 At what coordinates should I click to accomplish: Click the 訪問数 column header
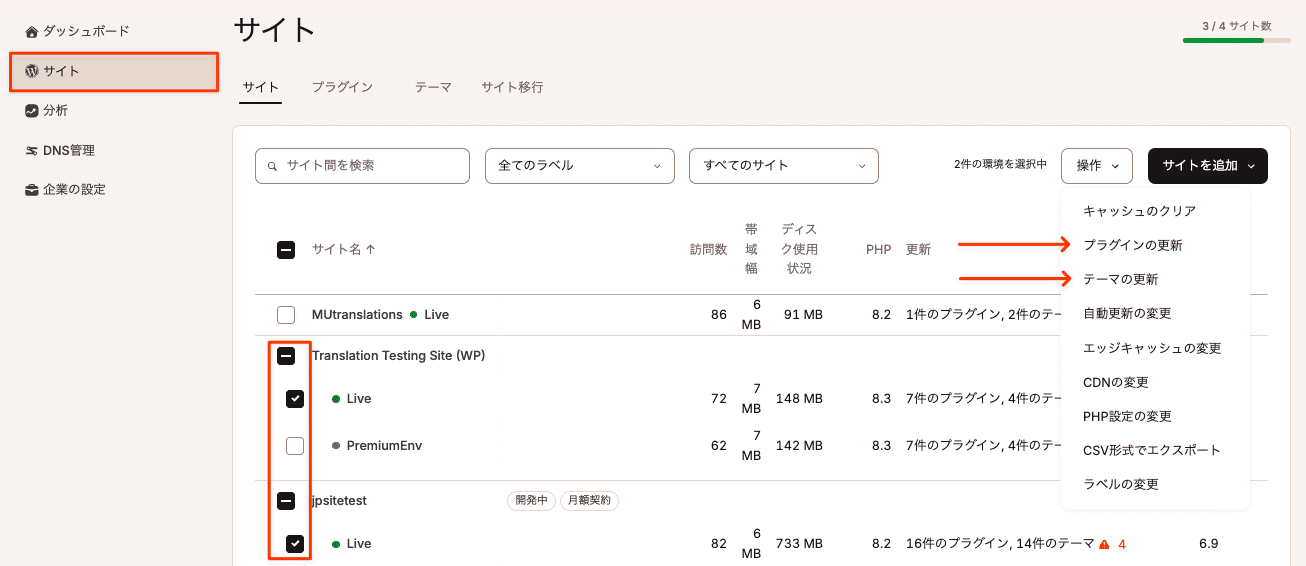coord(708,250)
